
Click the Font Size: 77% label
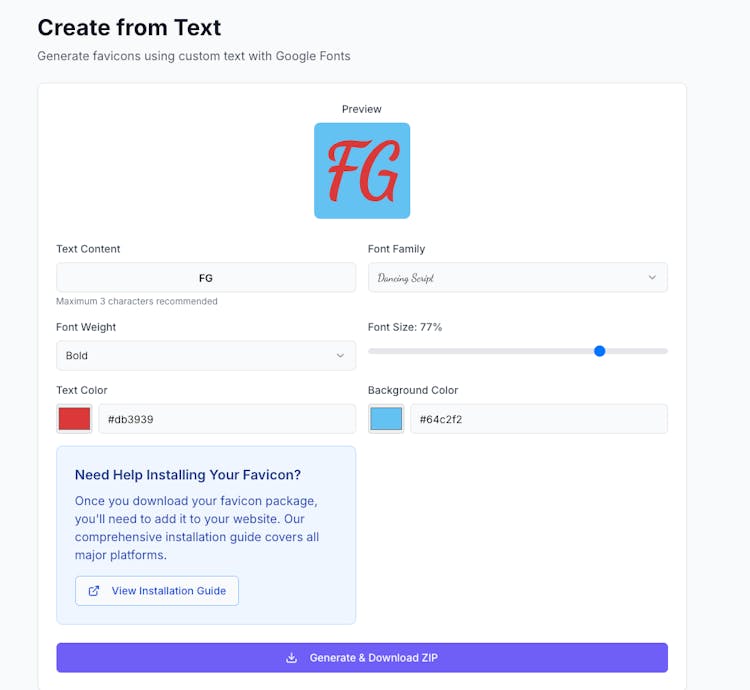pos(405,327)
